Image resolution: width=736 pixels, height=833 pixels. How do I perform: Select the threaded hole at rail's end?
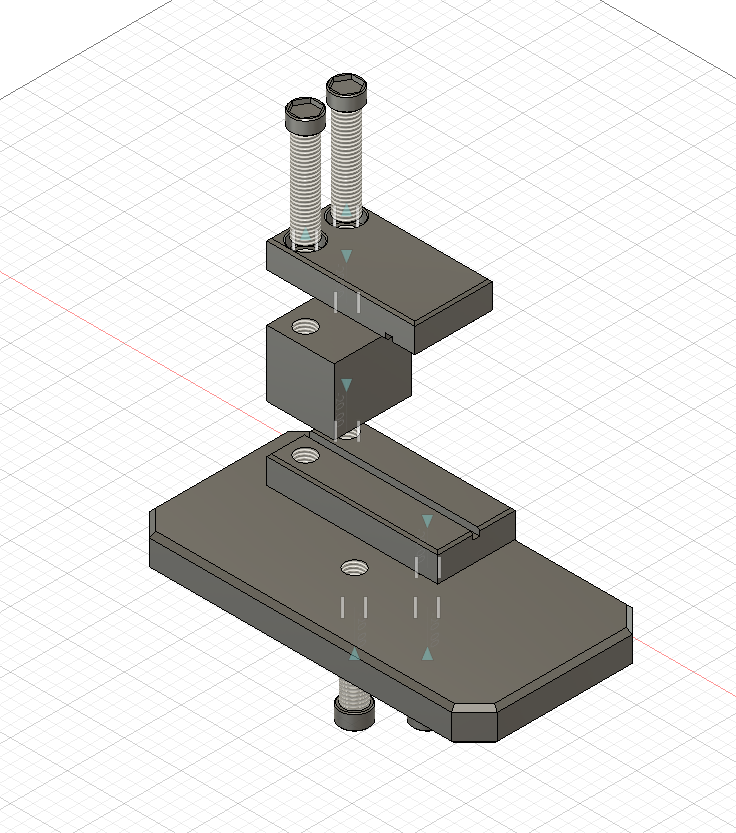(305, 455)
